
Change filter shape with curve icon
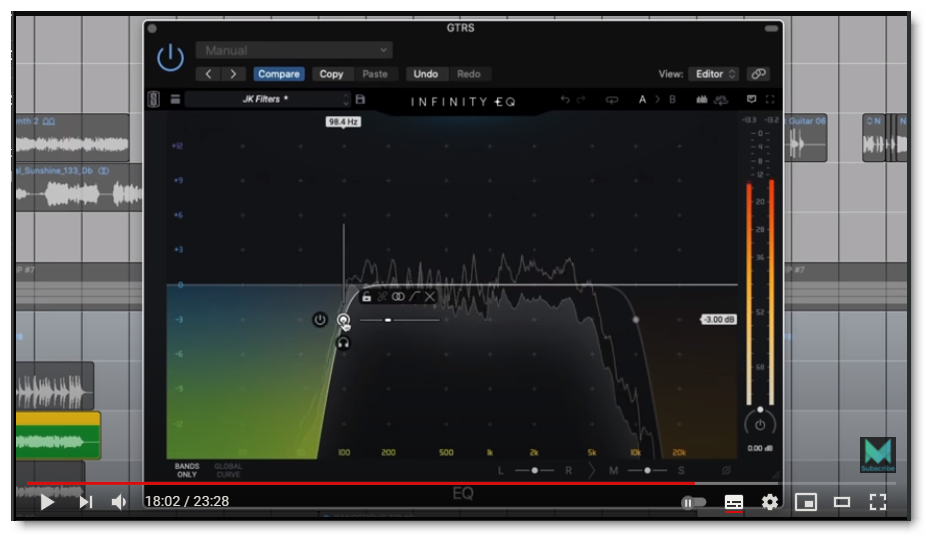[415, 297]
